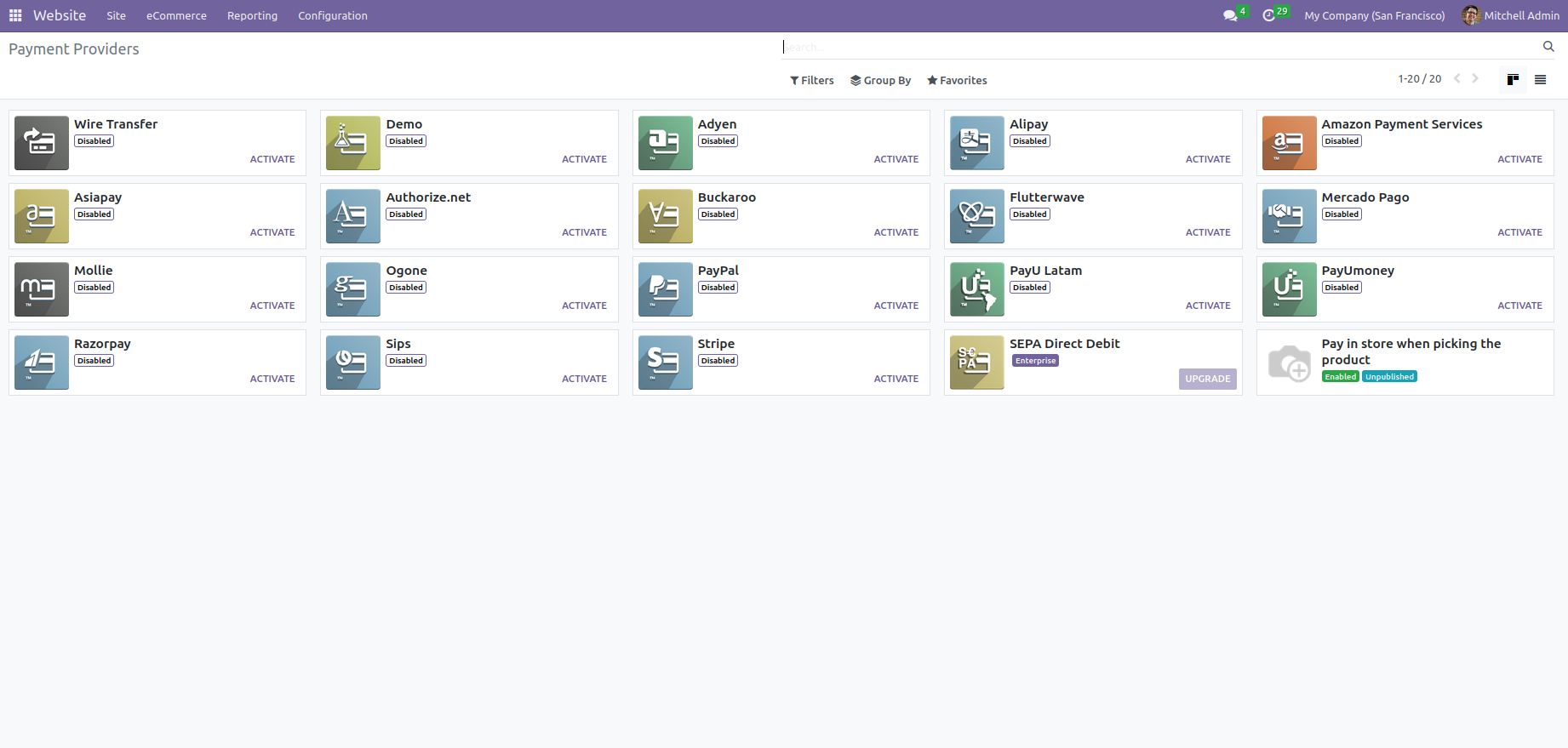Activate the Wire Transfer provider
Image resolution: width=1568 pixels, height=748 pixels.
pos(272,159)
